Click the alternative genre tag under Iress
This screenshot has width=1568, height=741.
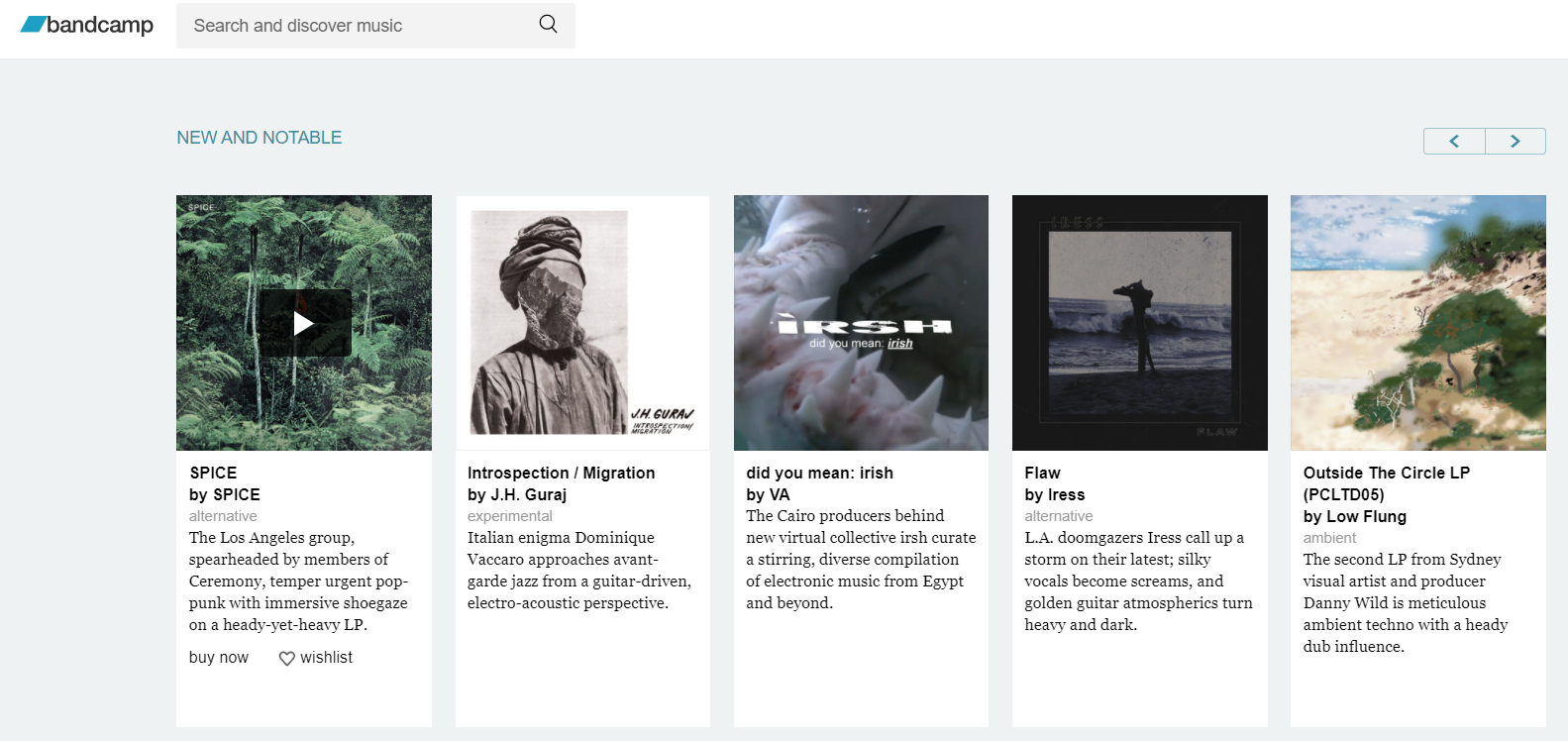click(x=1059, y=516)
